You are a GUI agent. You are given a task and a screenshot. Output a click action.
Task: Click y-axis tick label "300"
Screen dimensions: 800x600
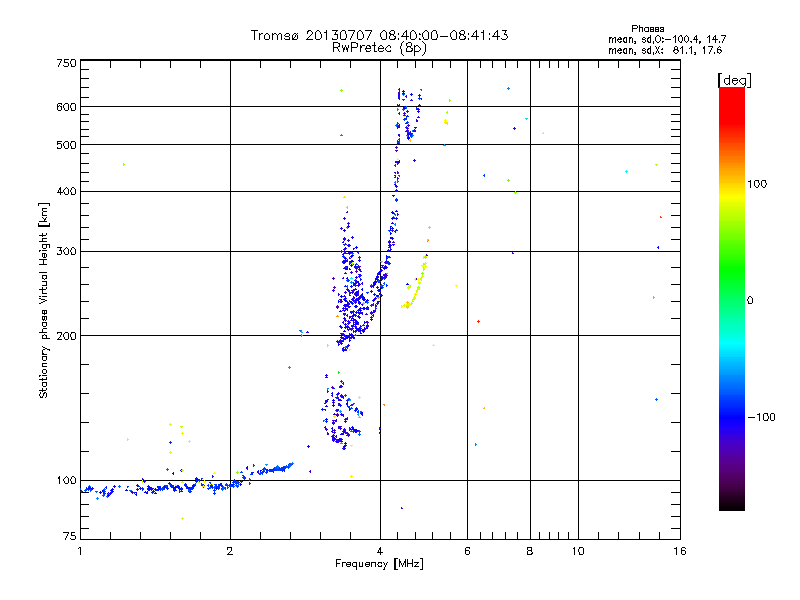[x=66, y=252]
